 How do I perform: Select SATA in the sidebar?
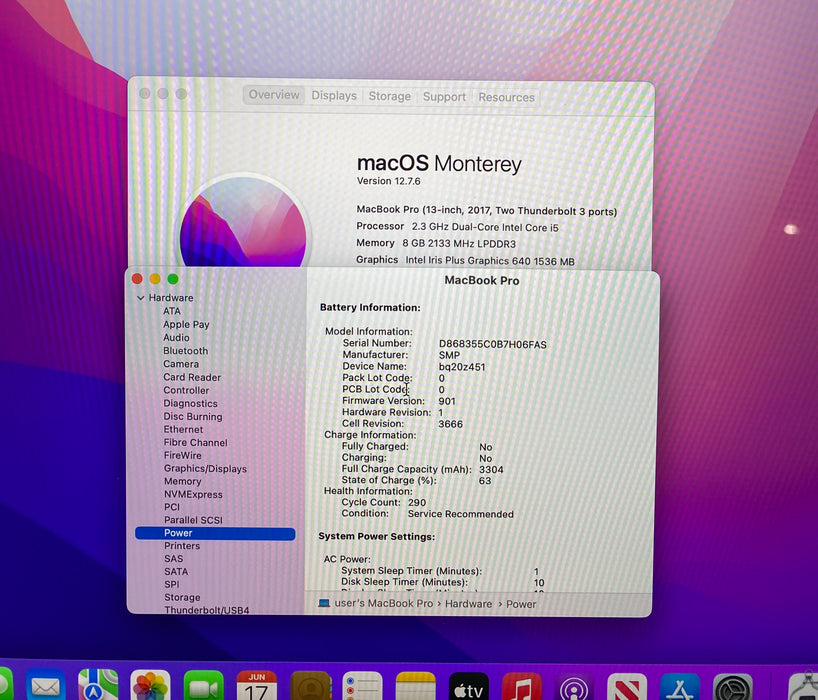176,571
